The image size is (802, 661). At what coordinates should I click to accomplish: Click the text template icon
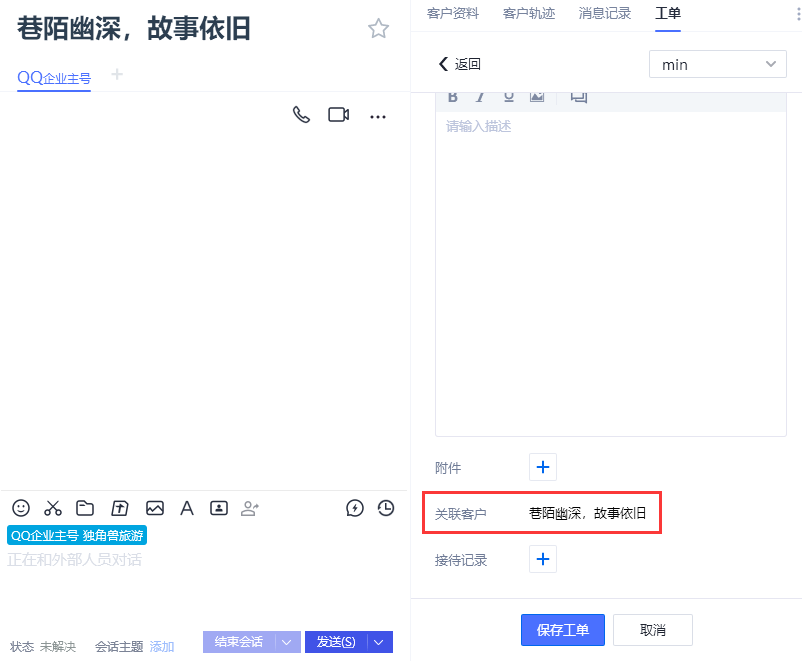coord(120,508)
